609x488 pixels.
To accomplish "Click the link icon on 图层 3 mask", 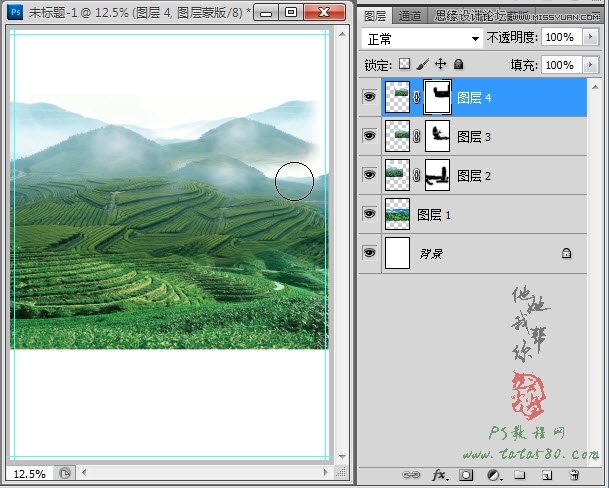I will (417, 136).
